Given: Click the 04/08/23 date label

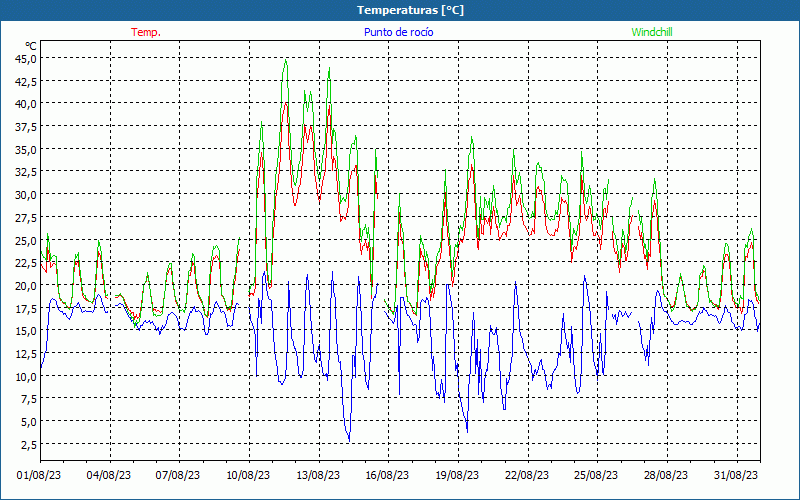Looking at the screenshot, I should coord(109,475).
